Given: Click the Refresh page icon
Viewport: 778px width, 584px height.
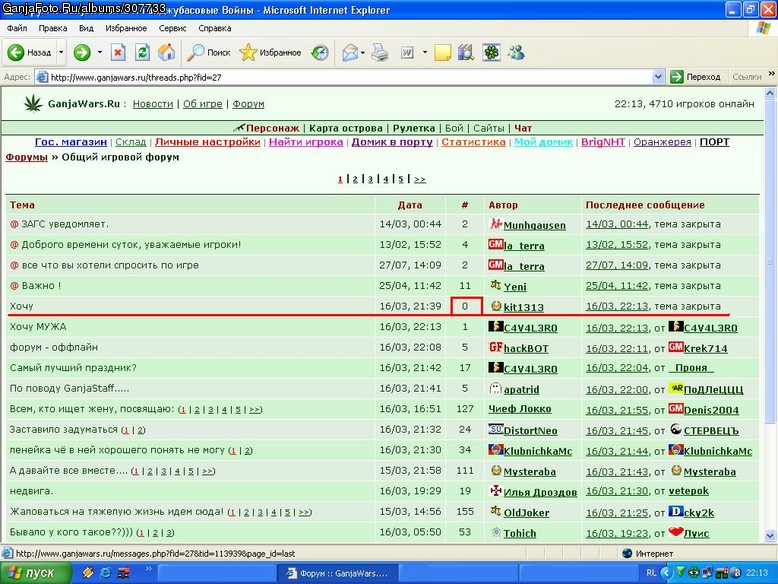Looking at the screenshot, I should [142, 52].
